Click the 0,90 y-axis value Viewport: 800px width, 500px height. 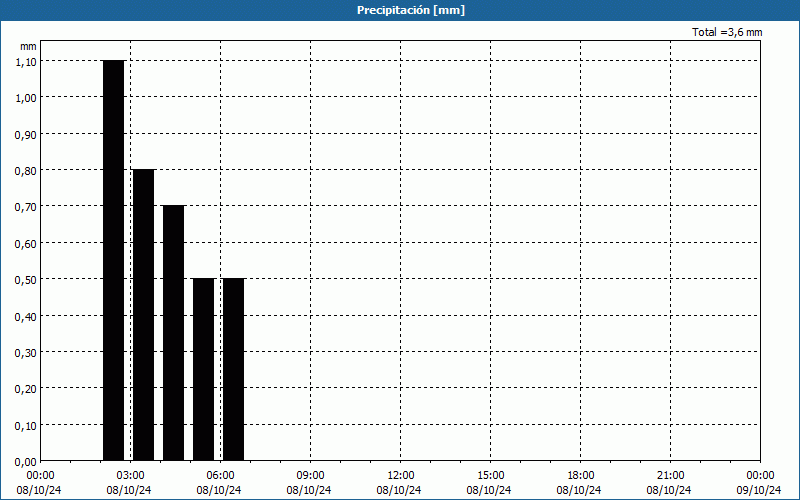coord(26,134)
